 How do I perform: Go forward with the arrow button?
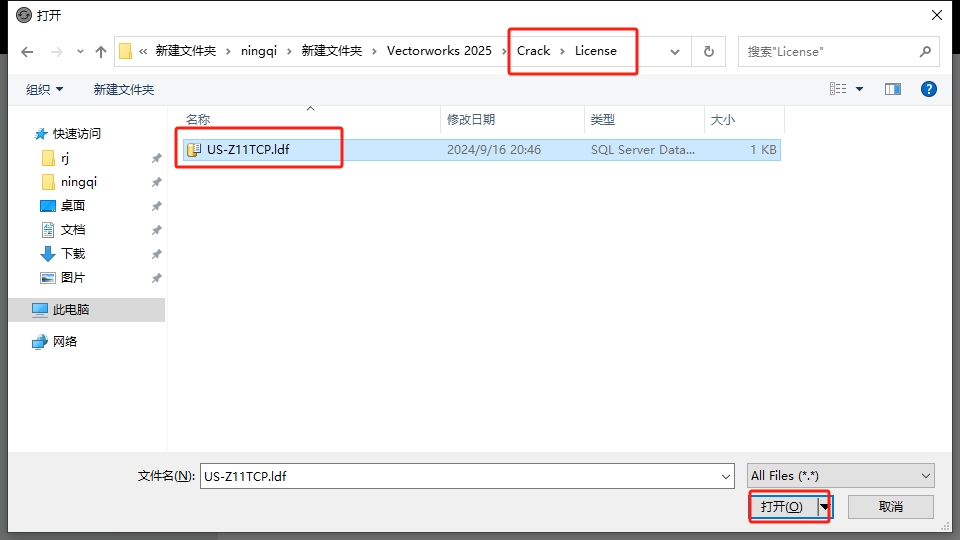click(56, 52)
